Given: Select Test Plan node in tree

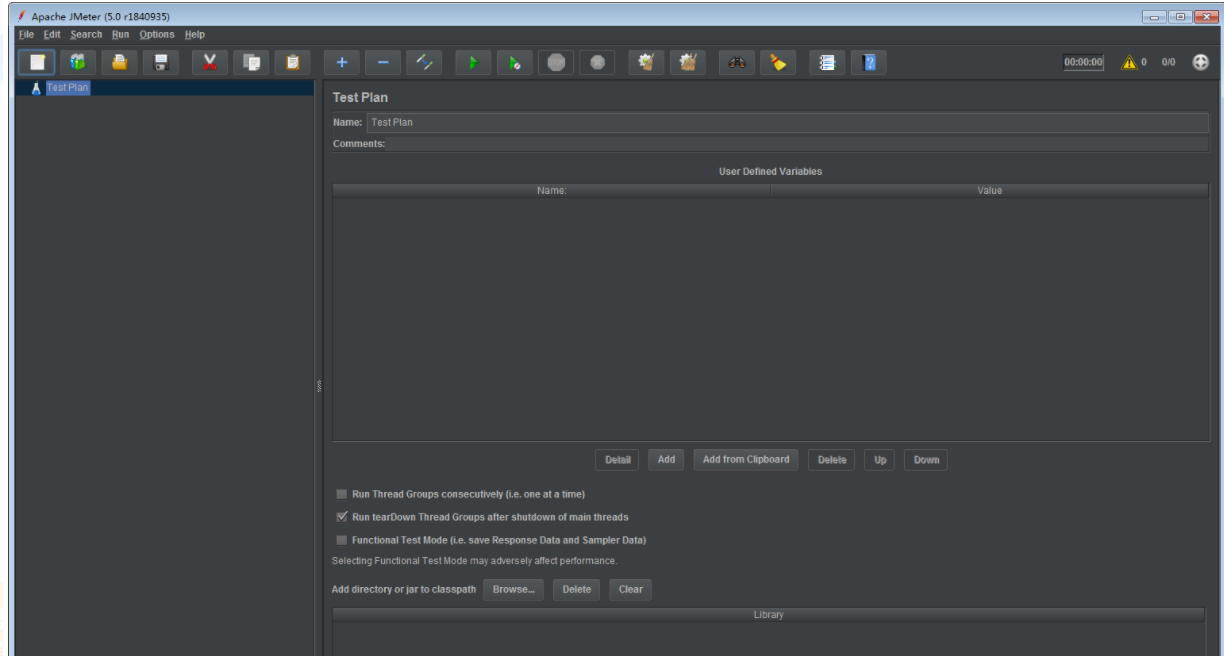Looking at the screenshot, I should coord(68,88).
